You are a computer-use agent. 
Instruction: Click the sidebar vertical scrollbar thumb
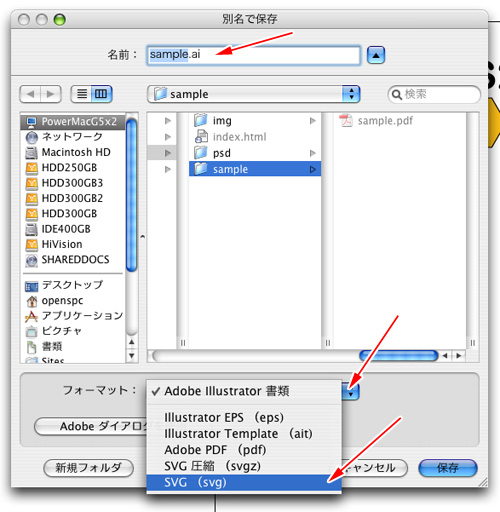[132, 195]
